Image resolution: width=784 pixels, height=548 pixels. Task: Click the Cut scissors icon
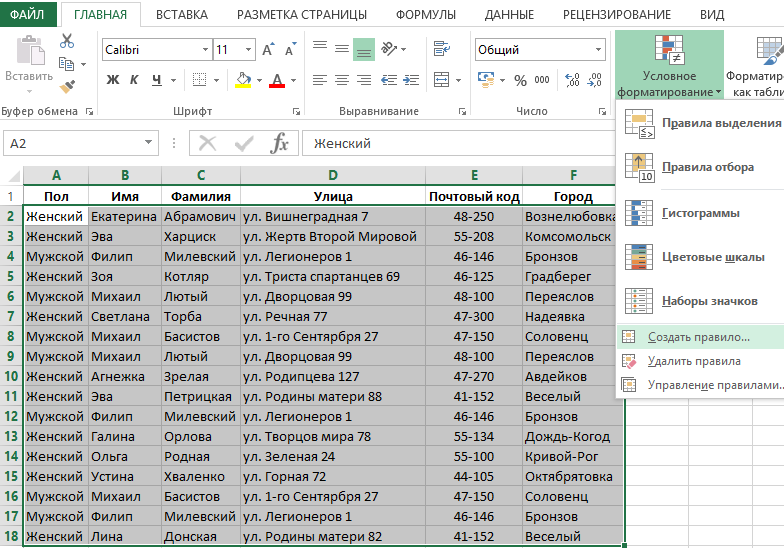pyautogui.click(x=67, y=41)
